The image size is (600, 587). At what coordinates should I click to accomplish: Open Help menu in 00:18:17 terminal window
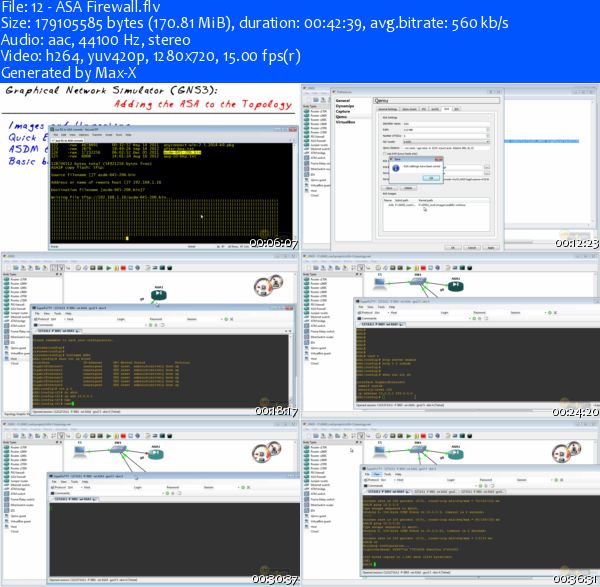(68, 313)
